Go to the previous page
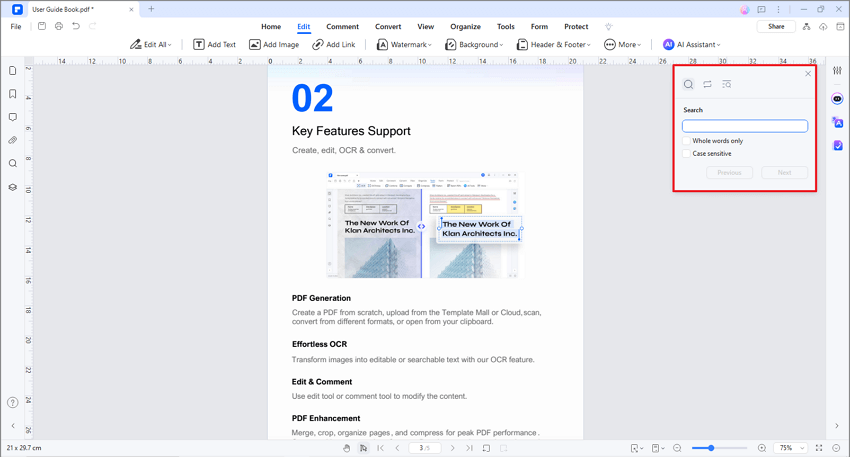Screen dimensions: 850x457 click(x=397, y=448)
